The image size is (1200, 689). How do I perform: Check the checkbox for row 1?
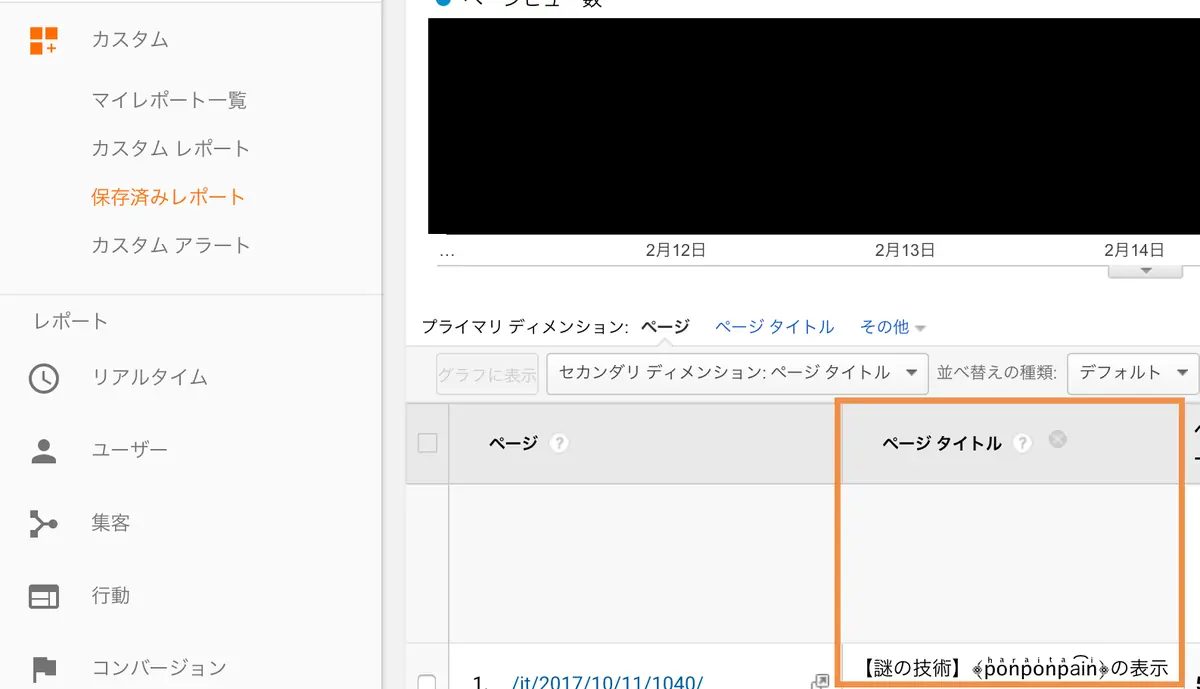click(428, 683)
